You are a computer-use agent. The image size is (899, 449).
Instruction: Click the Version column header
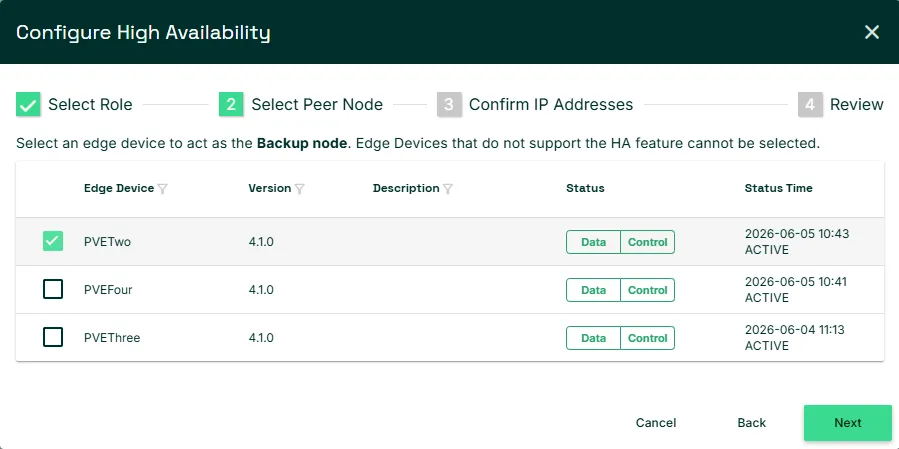pos(269,188)
